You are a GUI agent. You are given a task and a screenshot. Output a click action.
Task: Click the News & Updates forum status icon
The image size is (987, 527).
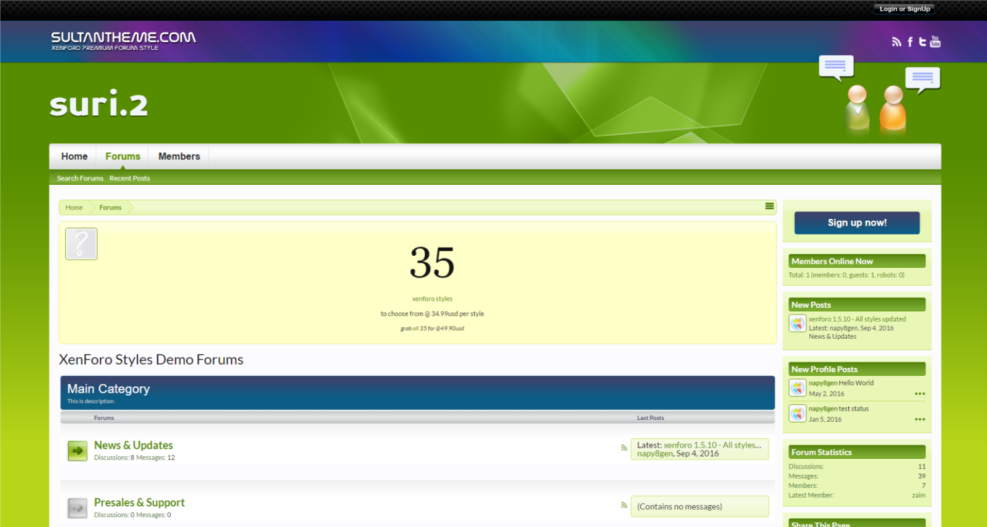(78, 451)
